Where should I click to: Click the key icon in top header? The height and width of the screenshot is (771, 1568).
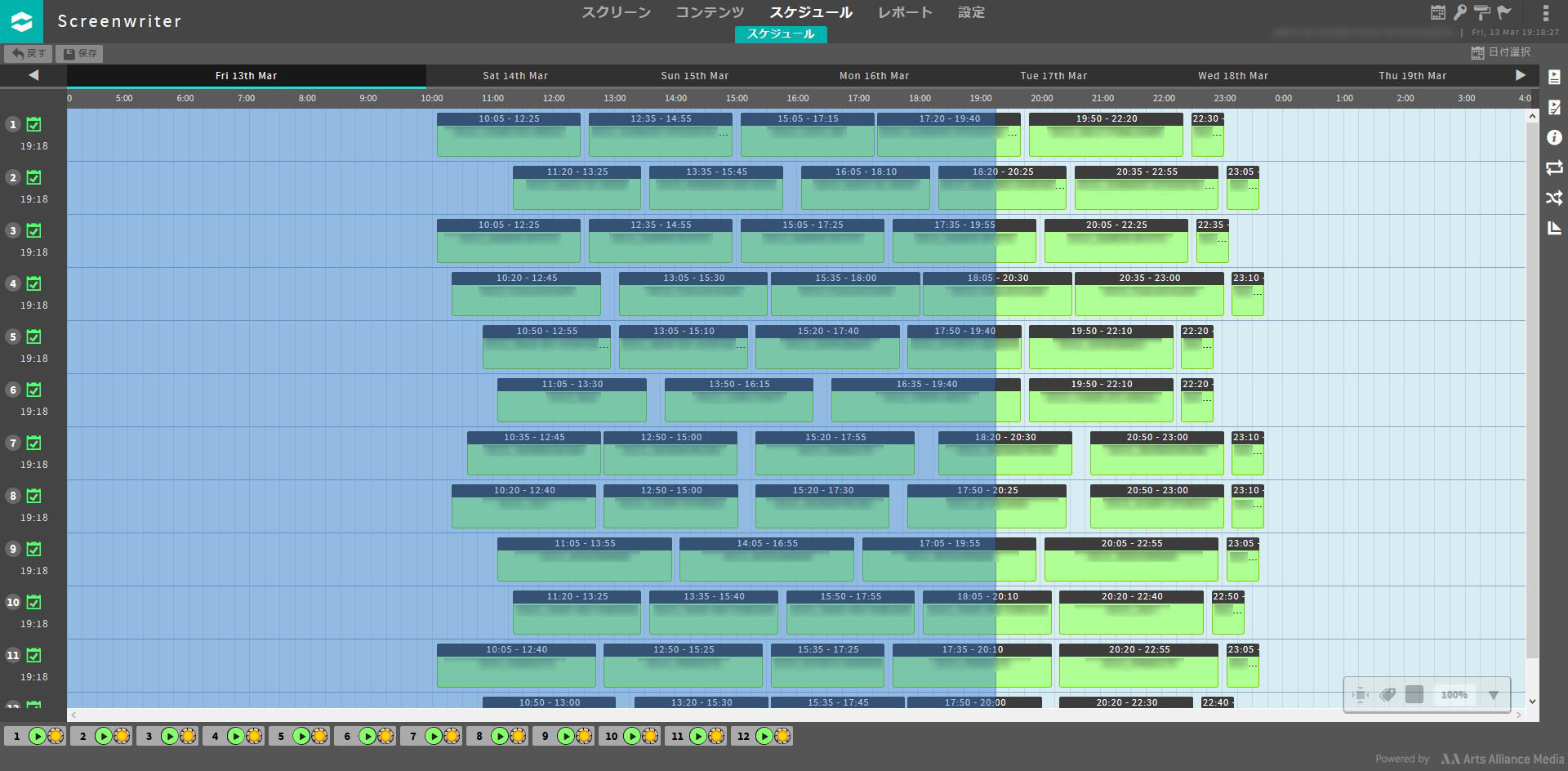[1460, 12]
